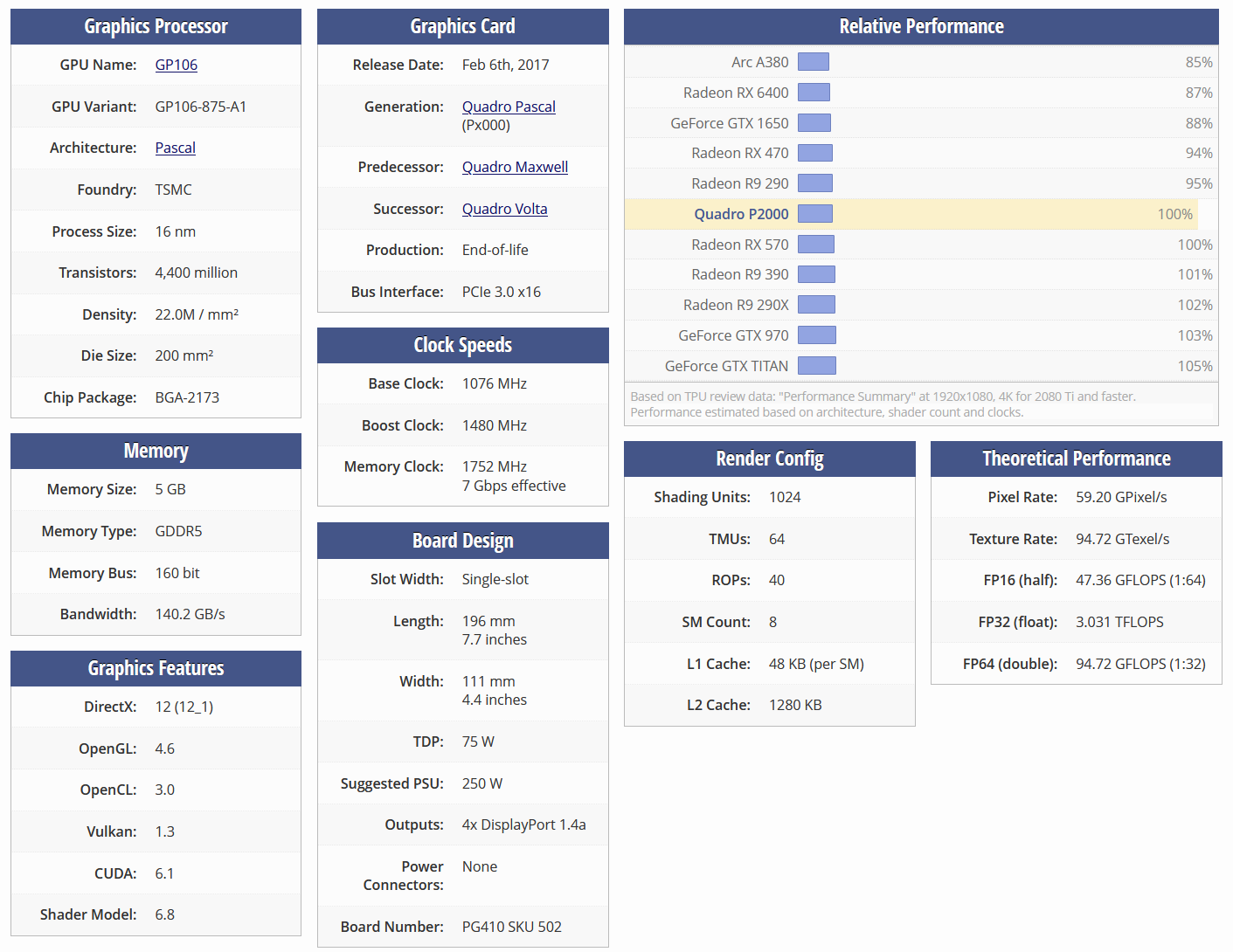Select the 1280 KB L2 cache value
1233x952 pixels.
pyautogui.click(x=794, y=705)
